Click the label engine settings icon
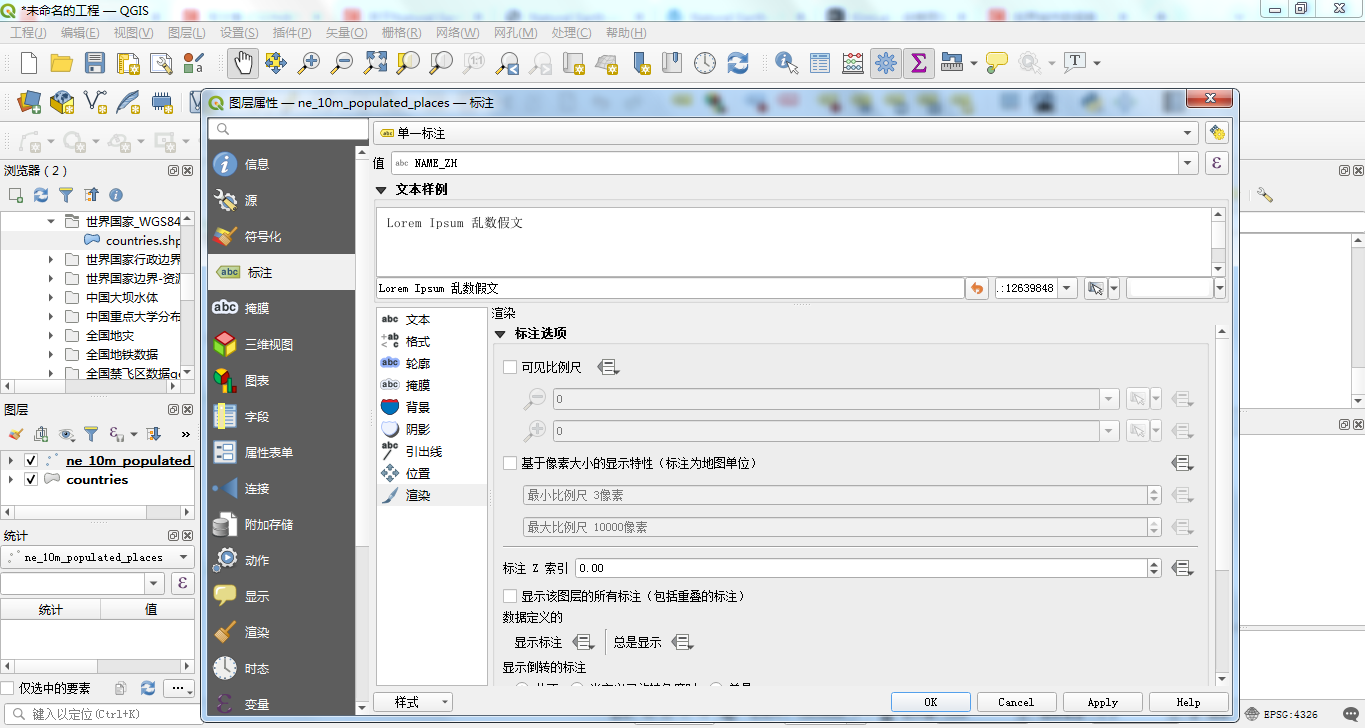 tap(1216, 133)
